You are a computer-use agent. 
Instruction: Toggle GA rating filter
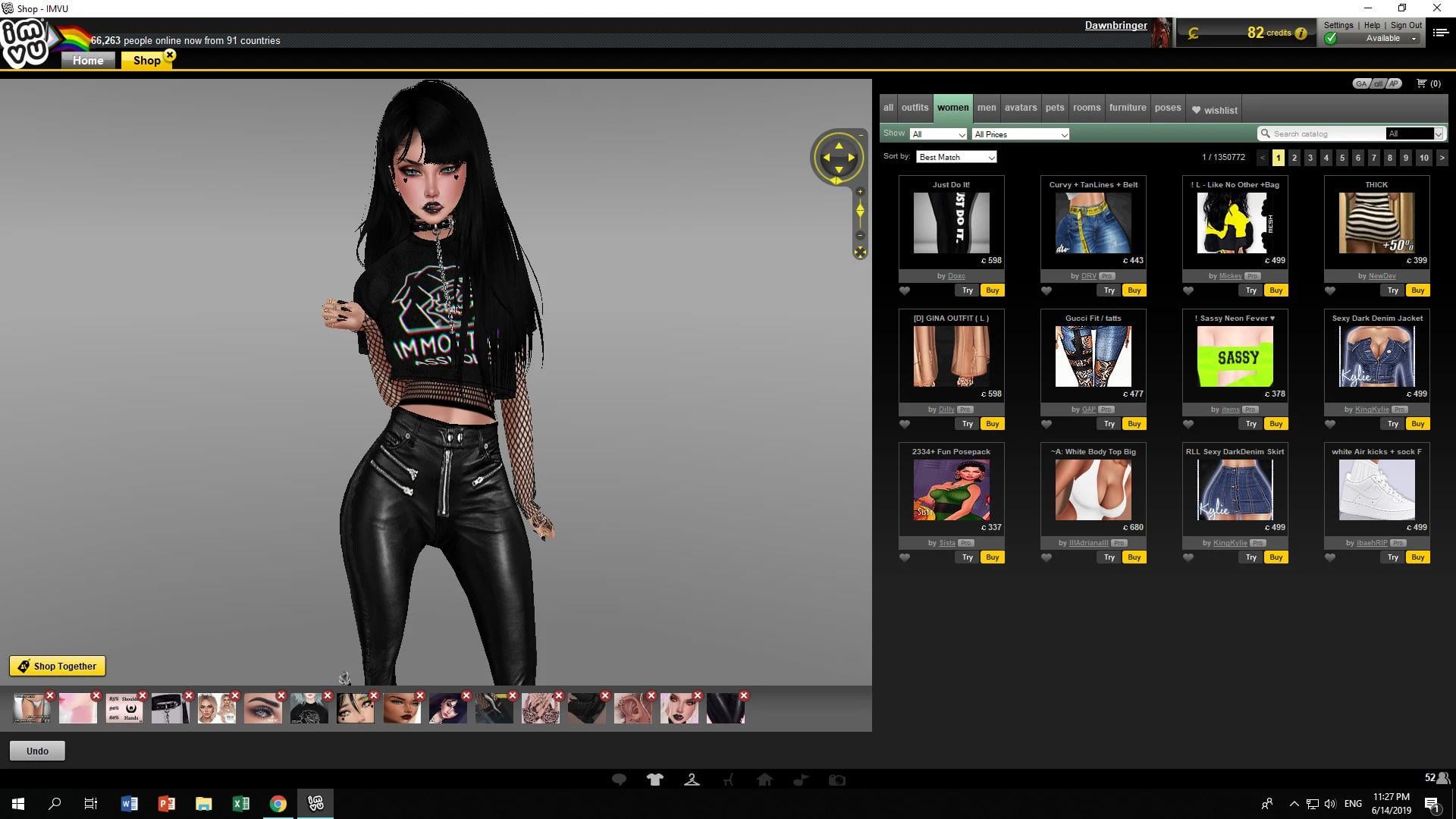pyautogui.click(x=1361, y=83)
